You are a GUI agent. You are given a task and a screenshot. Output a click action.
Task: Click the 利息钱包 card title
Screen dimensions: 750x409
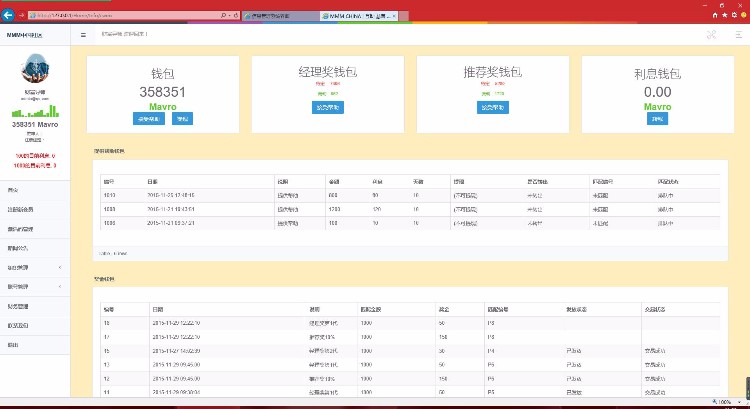point(657,74)
